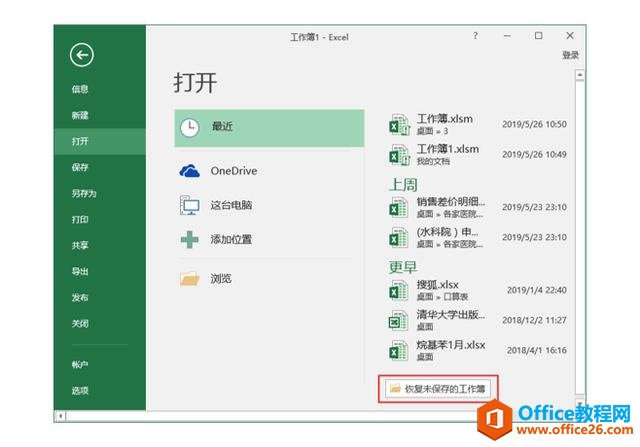This screenshot has width=640, height=447.
Task: Open the 打印 page
Action: 80,220
